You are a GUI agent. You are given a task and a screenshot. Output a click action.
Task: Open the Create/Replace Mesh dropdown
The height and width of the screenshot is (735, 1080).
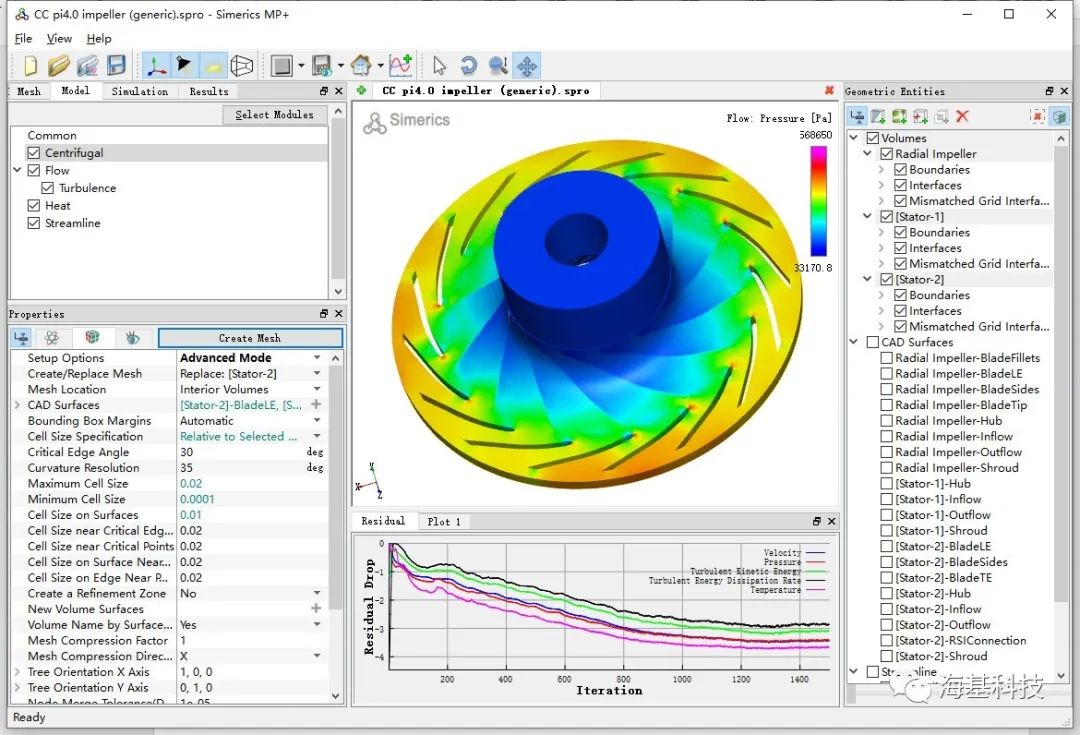pos(317,373)
